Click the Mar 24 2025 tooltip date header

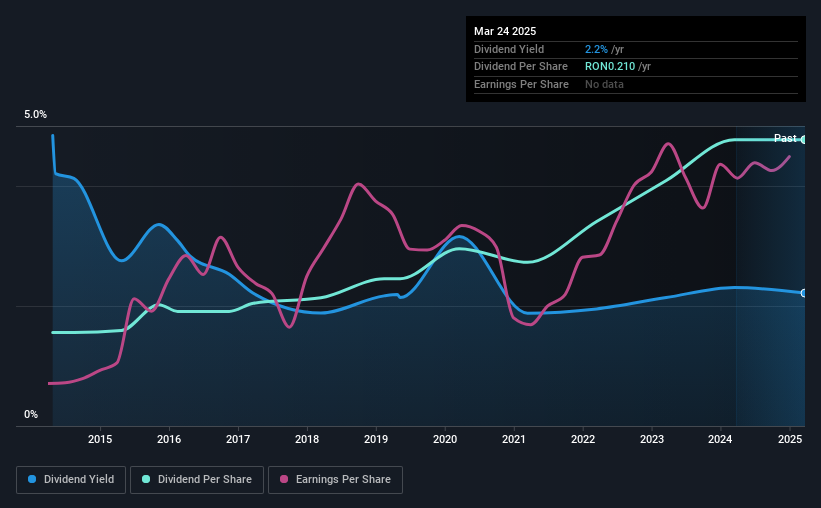pos(505,31)
